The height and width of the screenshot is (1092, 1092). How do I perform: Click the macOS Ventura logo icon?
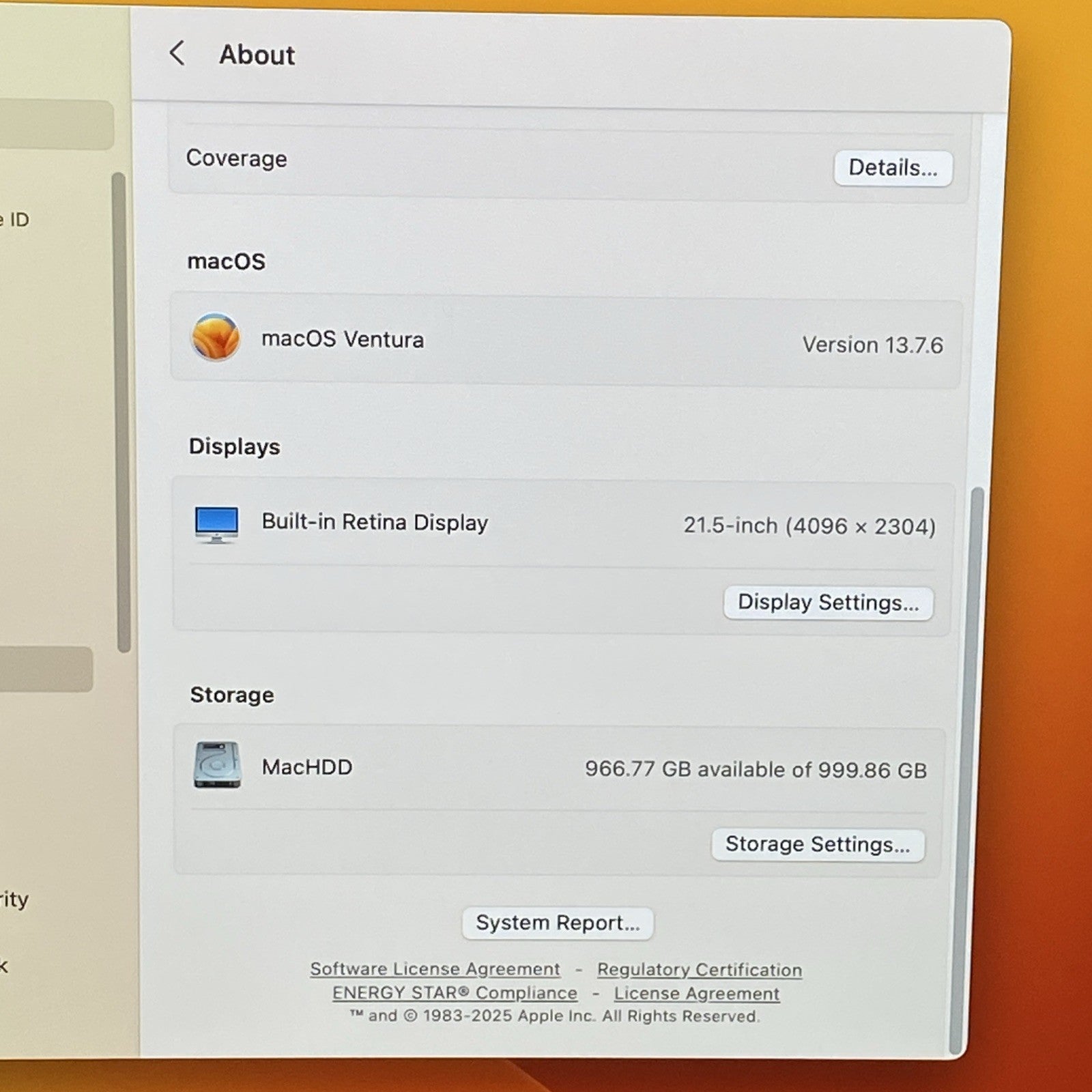coord(216,337)
